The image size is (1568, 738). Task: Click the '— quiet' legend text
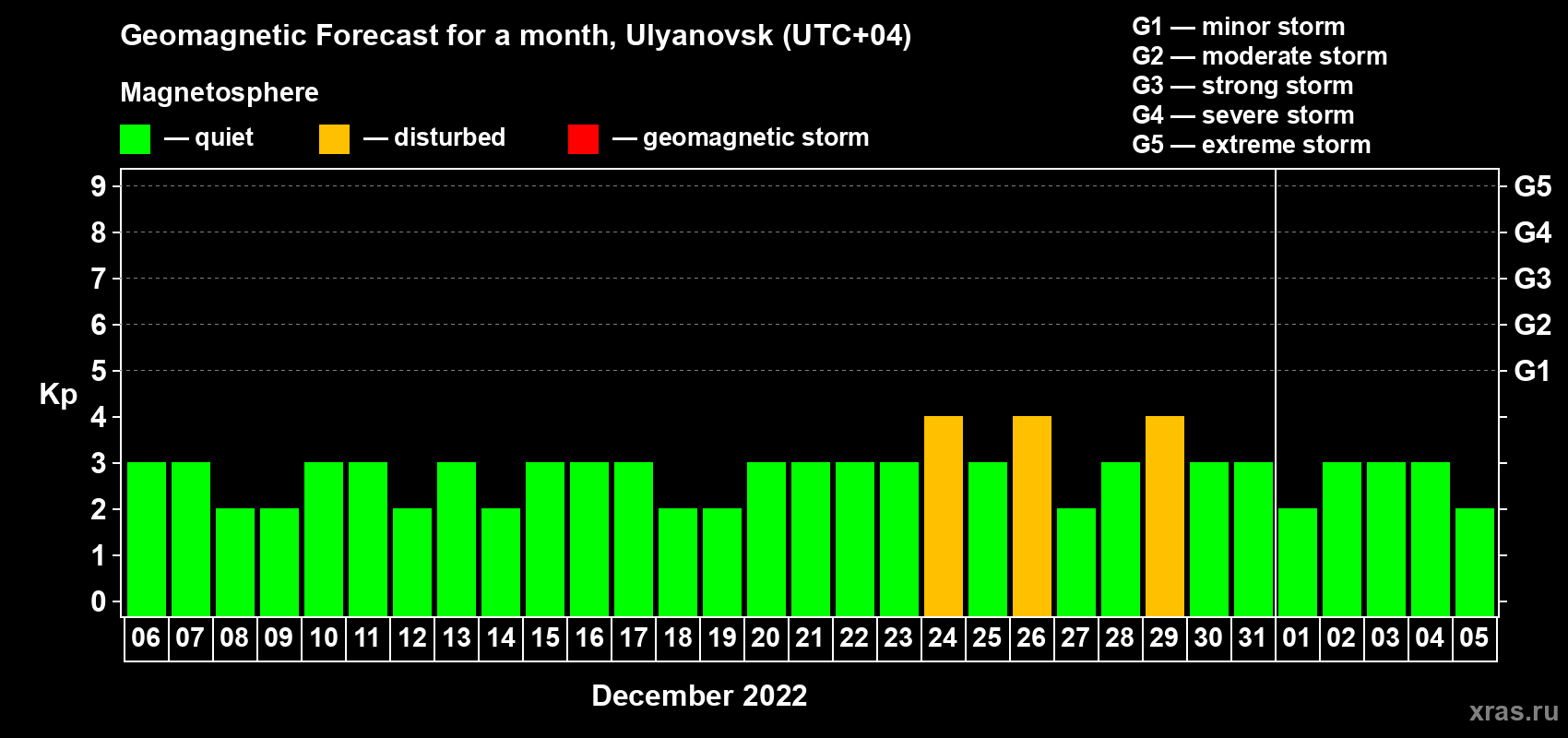point(208,138)
